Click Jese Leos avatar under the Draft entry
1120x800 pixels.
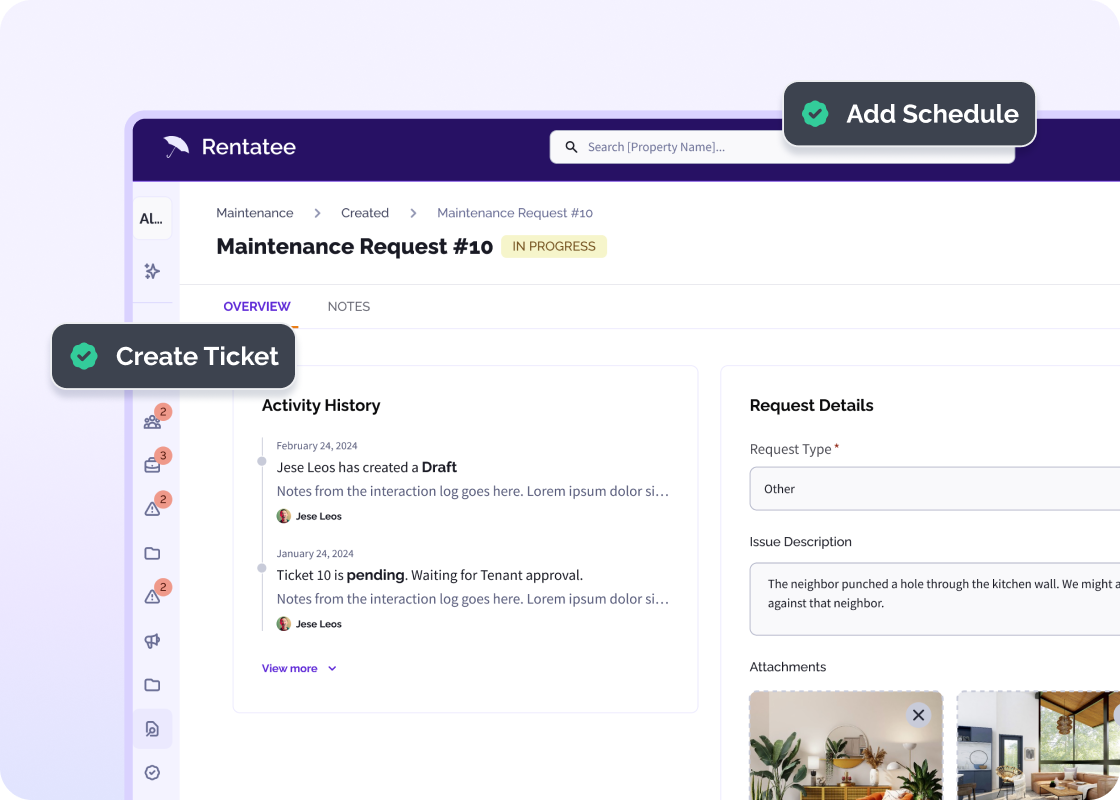284,516
